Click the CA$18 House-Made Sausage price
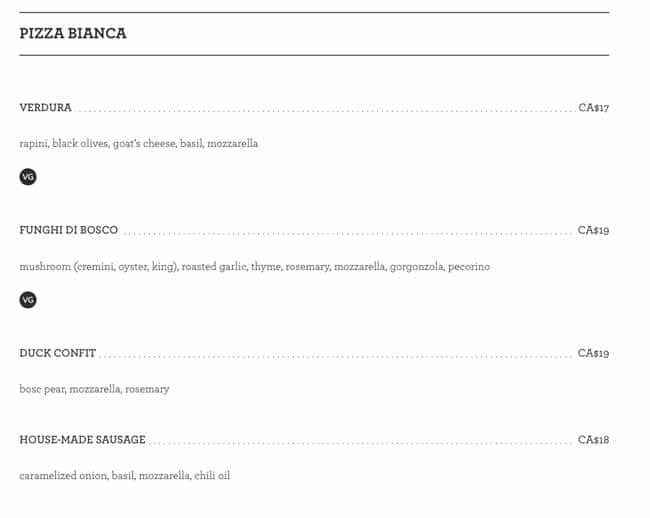 (593, 440)
